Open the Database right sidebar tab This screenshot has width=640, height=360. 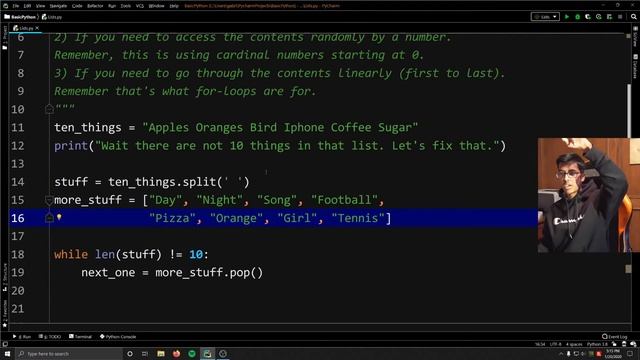point(635,67)
